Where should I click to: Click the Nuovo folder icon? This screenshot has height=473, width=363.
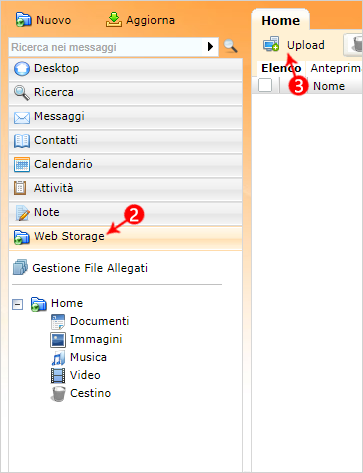pyautogui.click(x=23, y=20)
